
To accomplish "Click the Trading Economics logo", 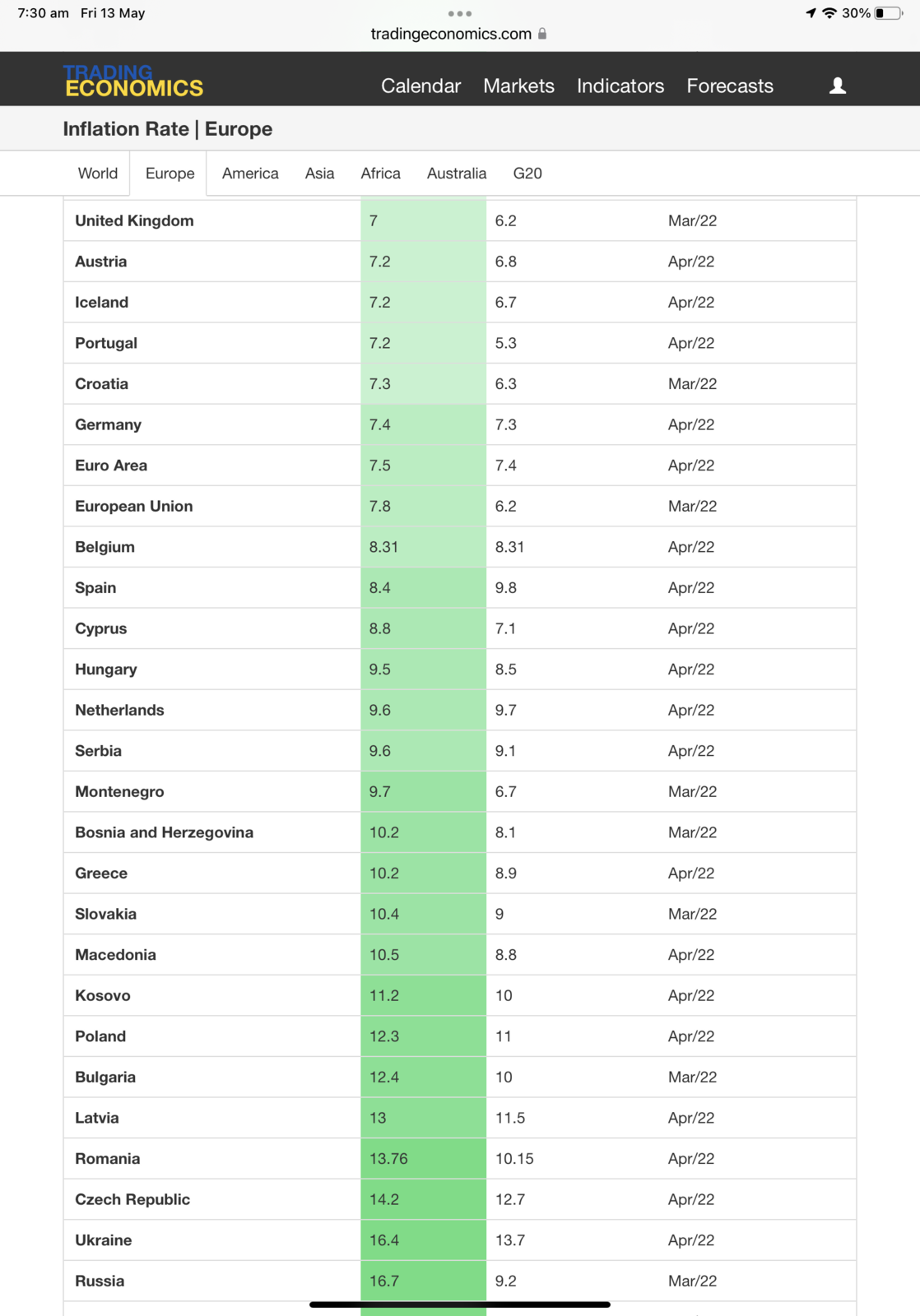I will (x=133, y=81).
